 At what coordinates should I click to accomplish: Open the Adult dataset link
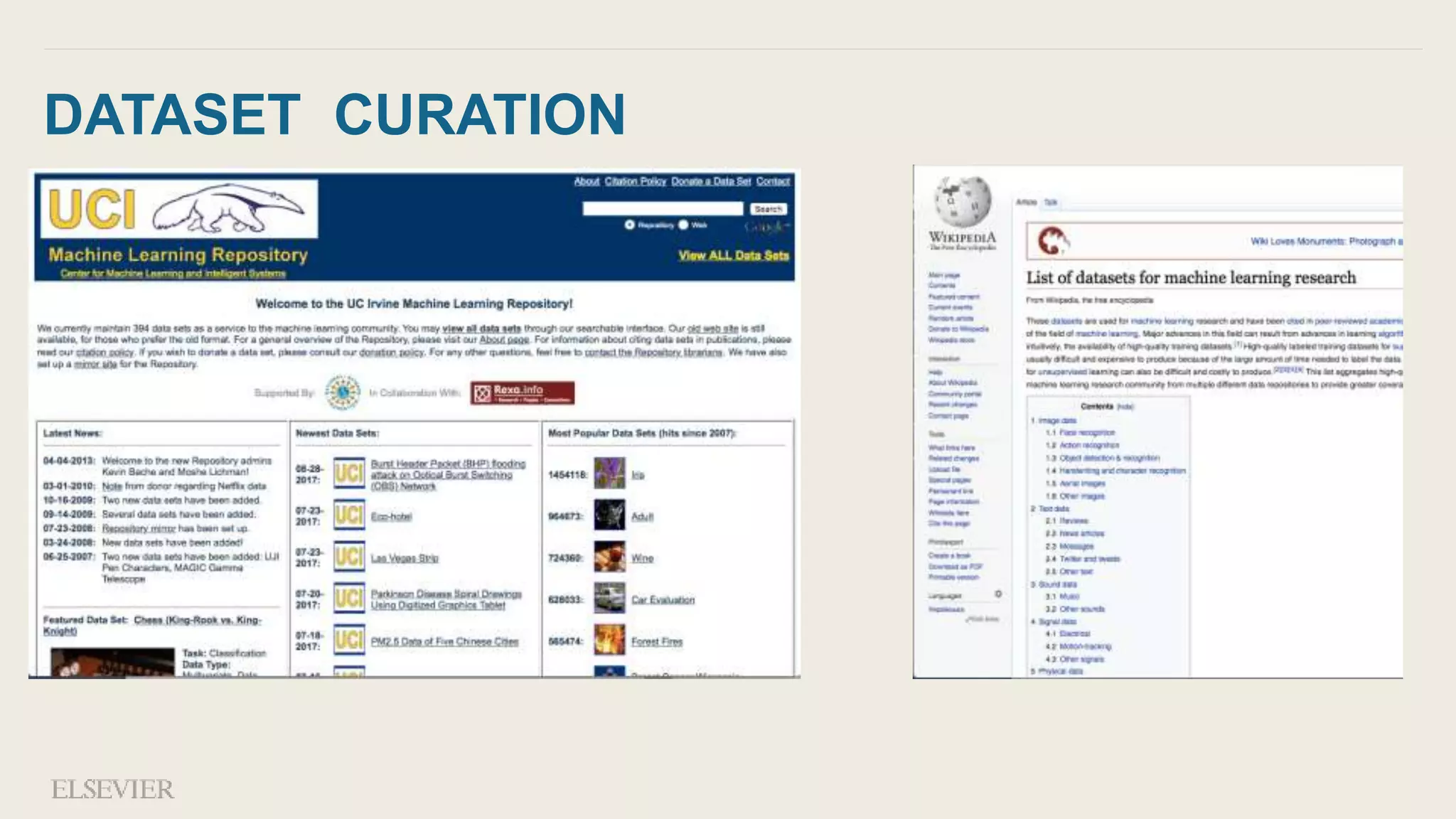[x=642, y=517]
